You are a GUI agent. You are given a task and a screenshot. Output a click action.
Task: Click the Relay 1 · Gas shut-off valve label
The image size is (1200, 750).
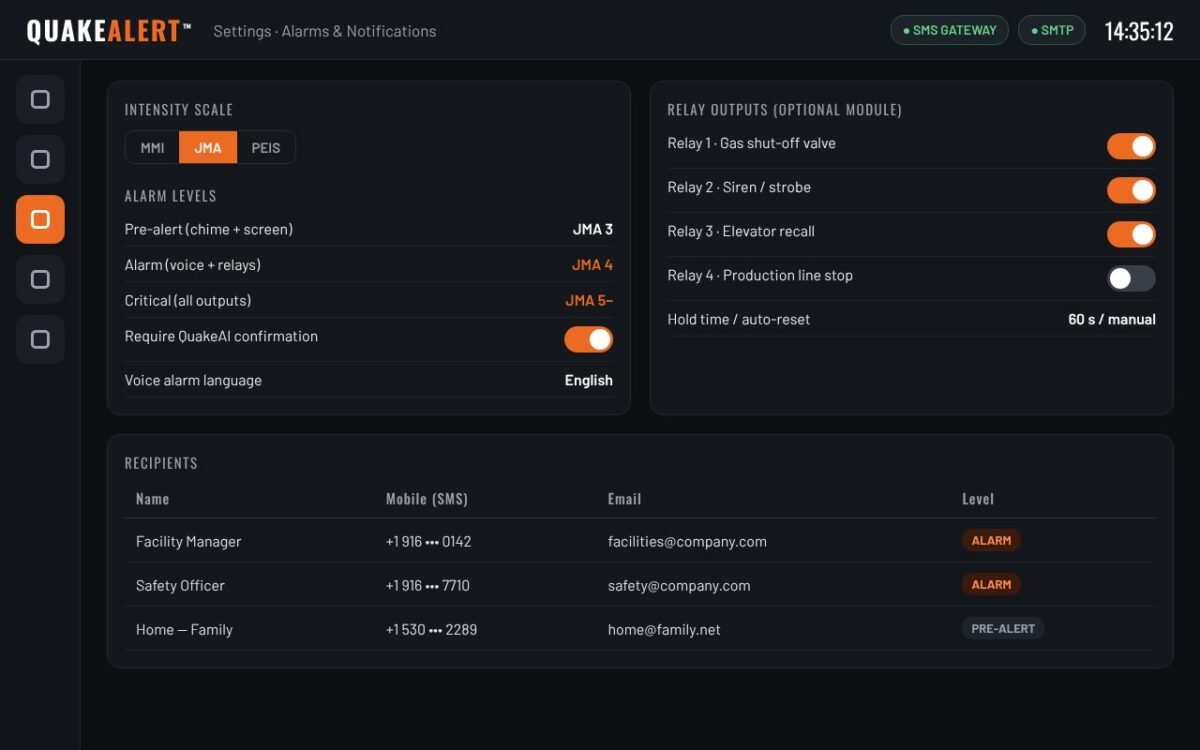click(x=752, y=143)
